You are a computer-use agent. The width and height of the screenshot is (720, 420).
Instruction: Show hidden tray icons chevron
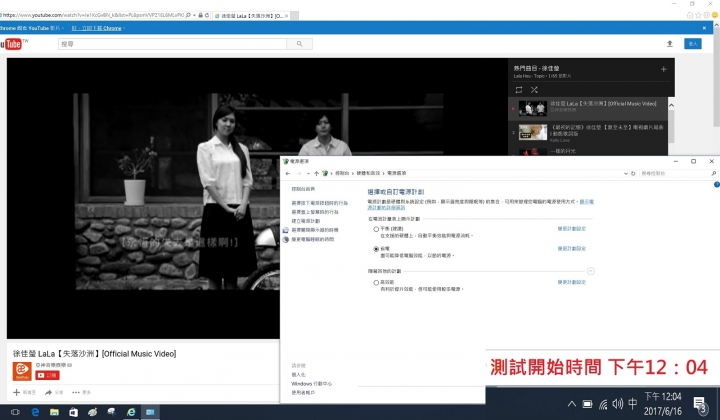coord(572,404)
